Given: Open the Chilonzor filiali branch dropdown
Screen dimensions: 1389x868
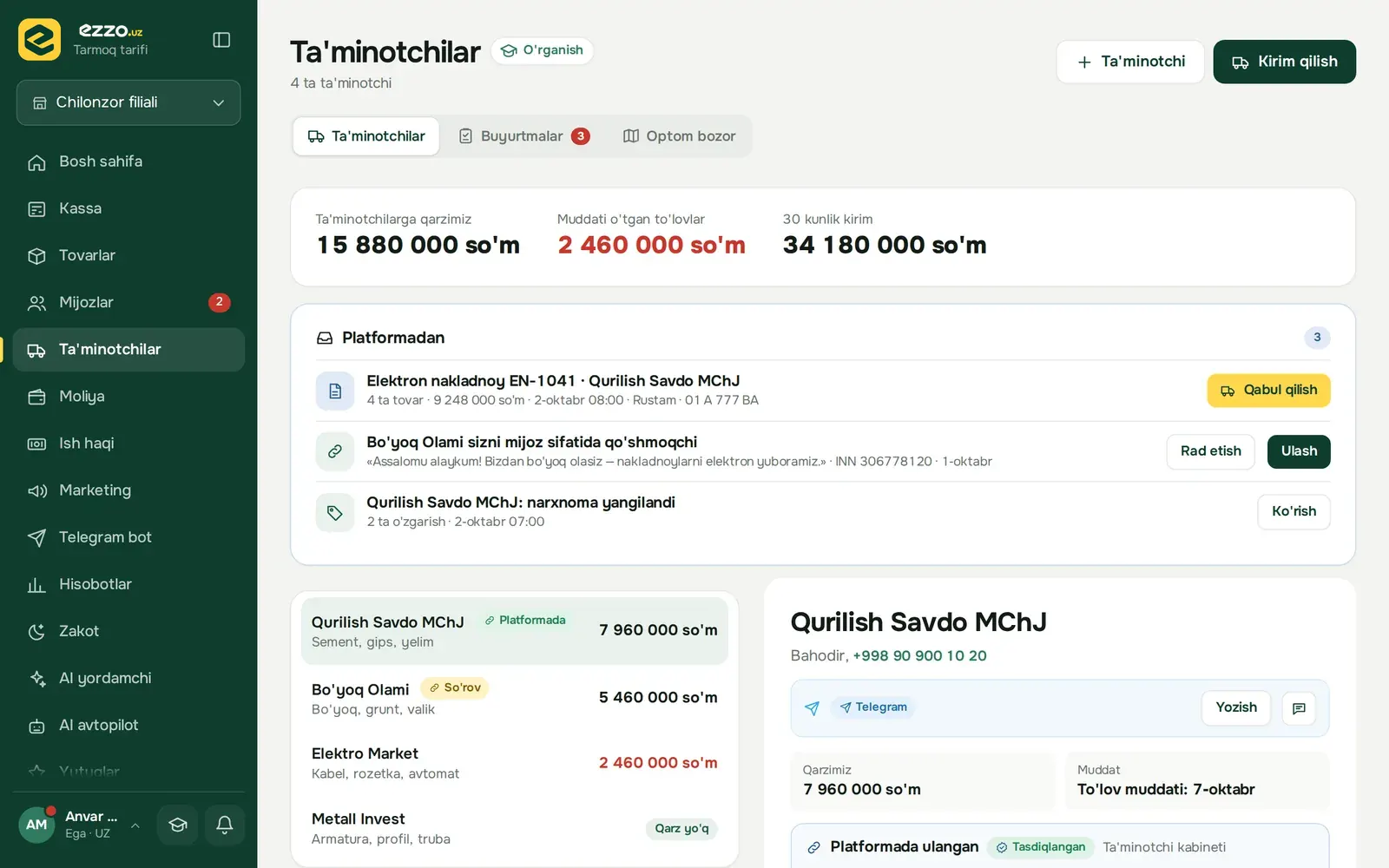Looking at the screenshot, I should [x=128, y=102].
